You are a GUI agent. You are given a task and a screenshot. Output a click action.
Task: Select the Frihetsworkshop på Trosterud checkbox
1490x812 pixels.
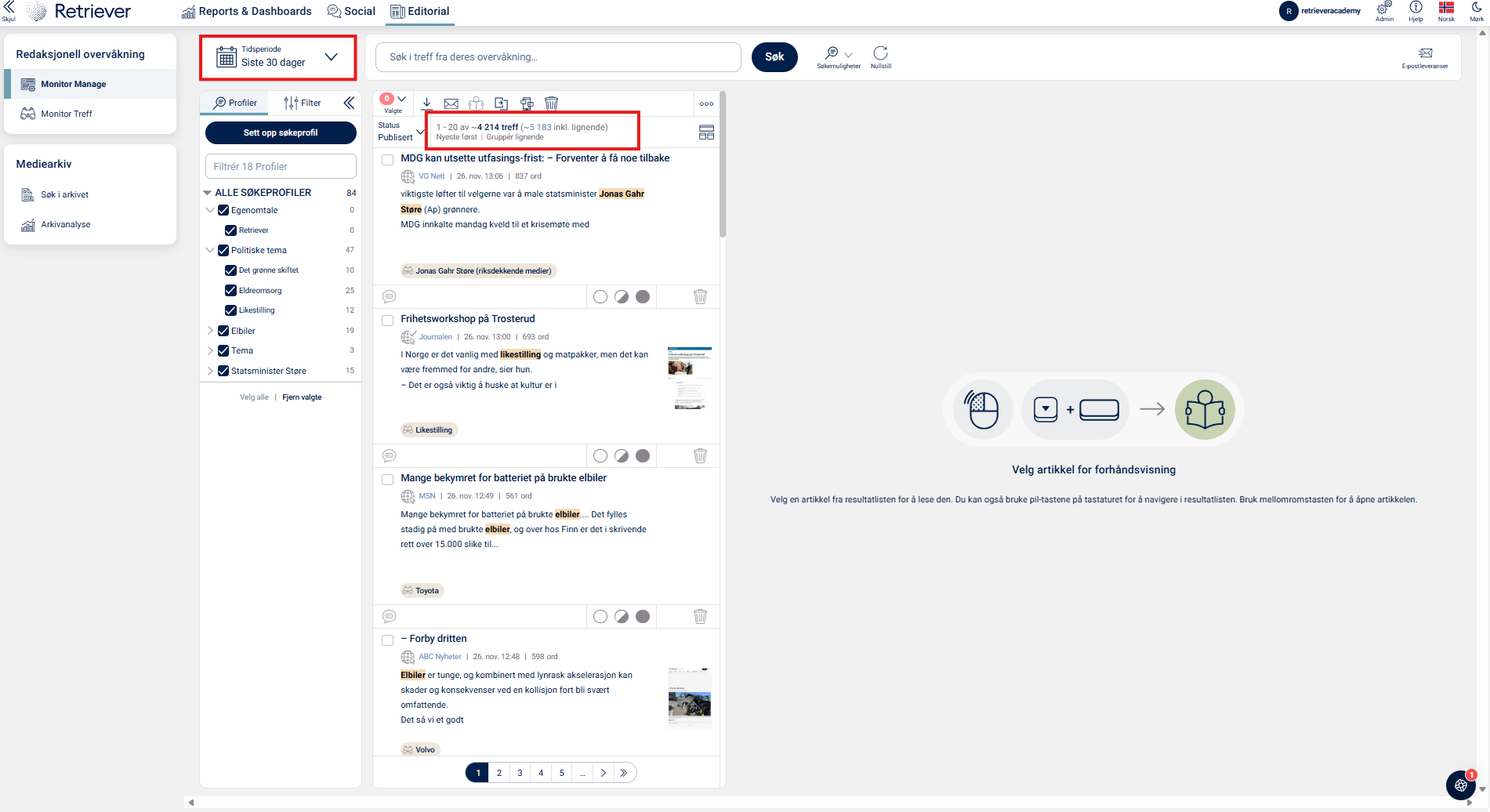click(x=388, y=321)
